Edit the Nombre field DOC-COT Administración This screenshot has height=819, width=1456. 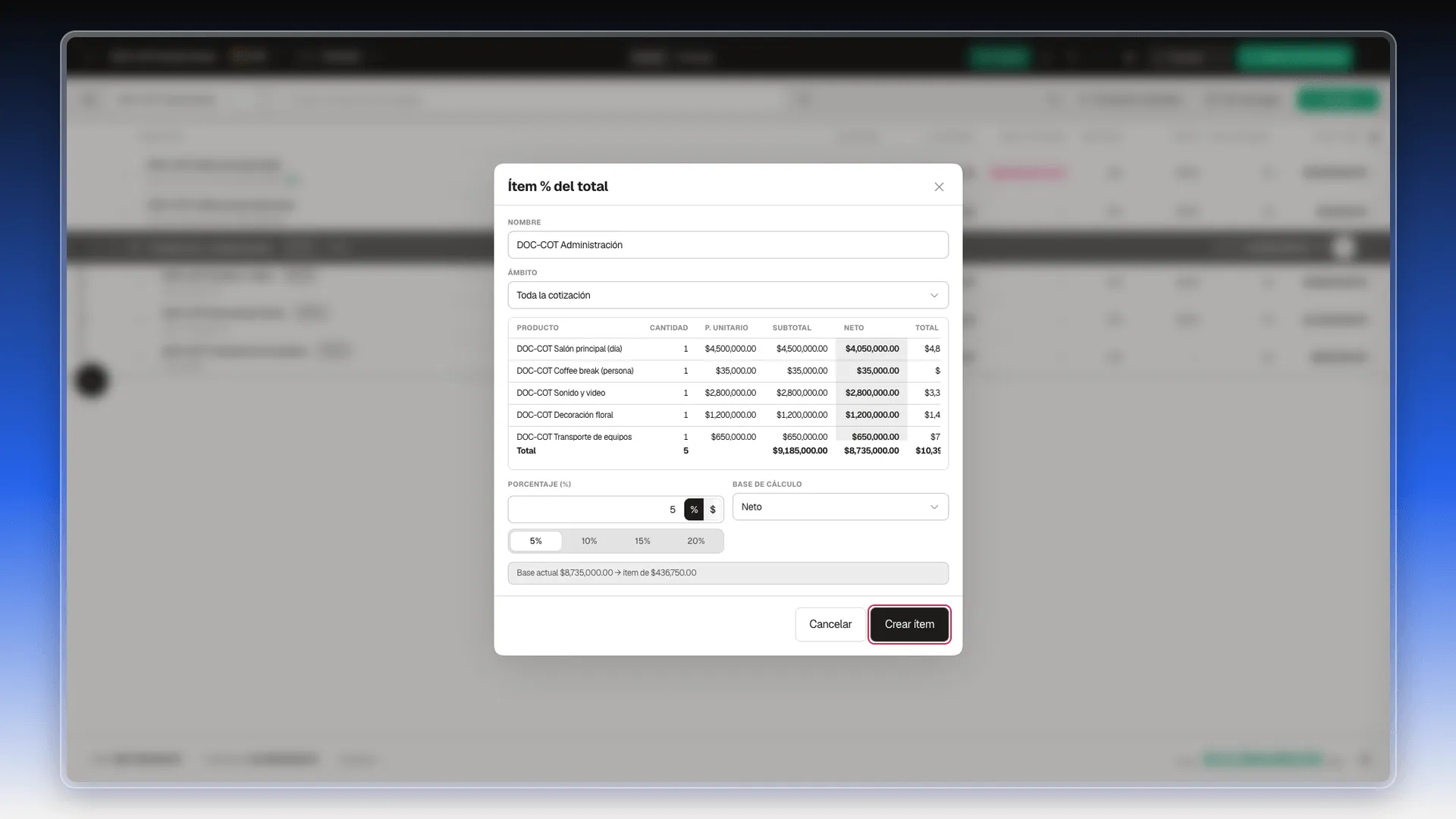click(728, 245)
